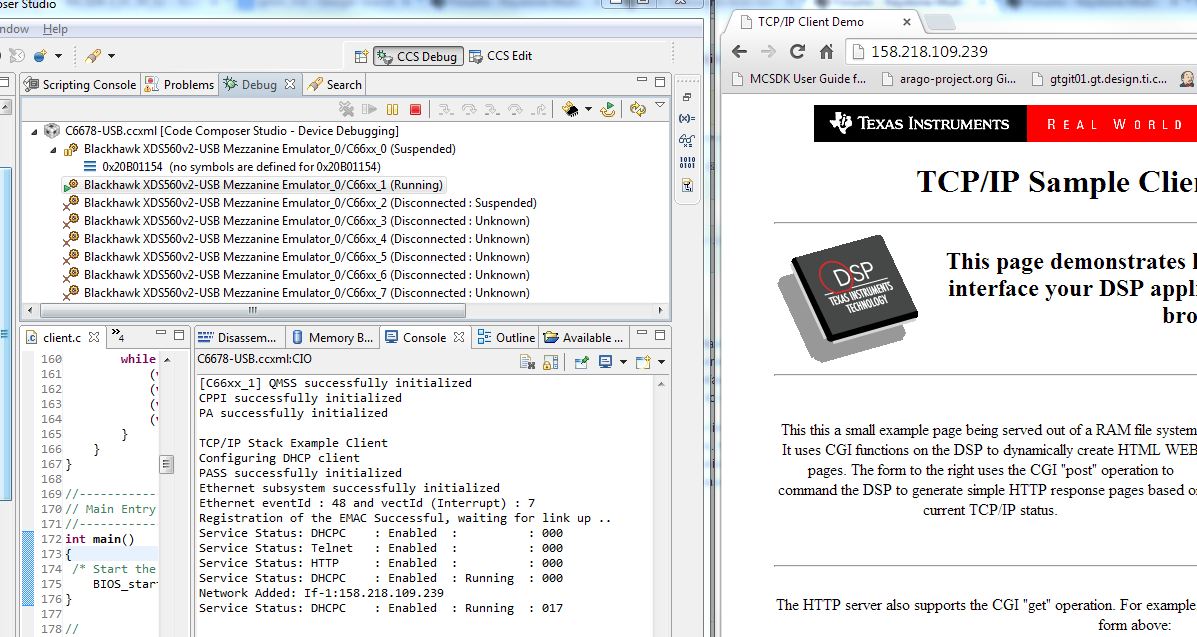Screen dimensions: 1197x637
Task: Reload the TCP/IP Client Demo page
Action: 798,51
